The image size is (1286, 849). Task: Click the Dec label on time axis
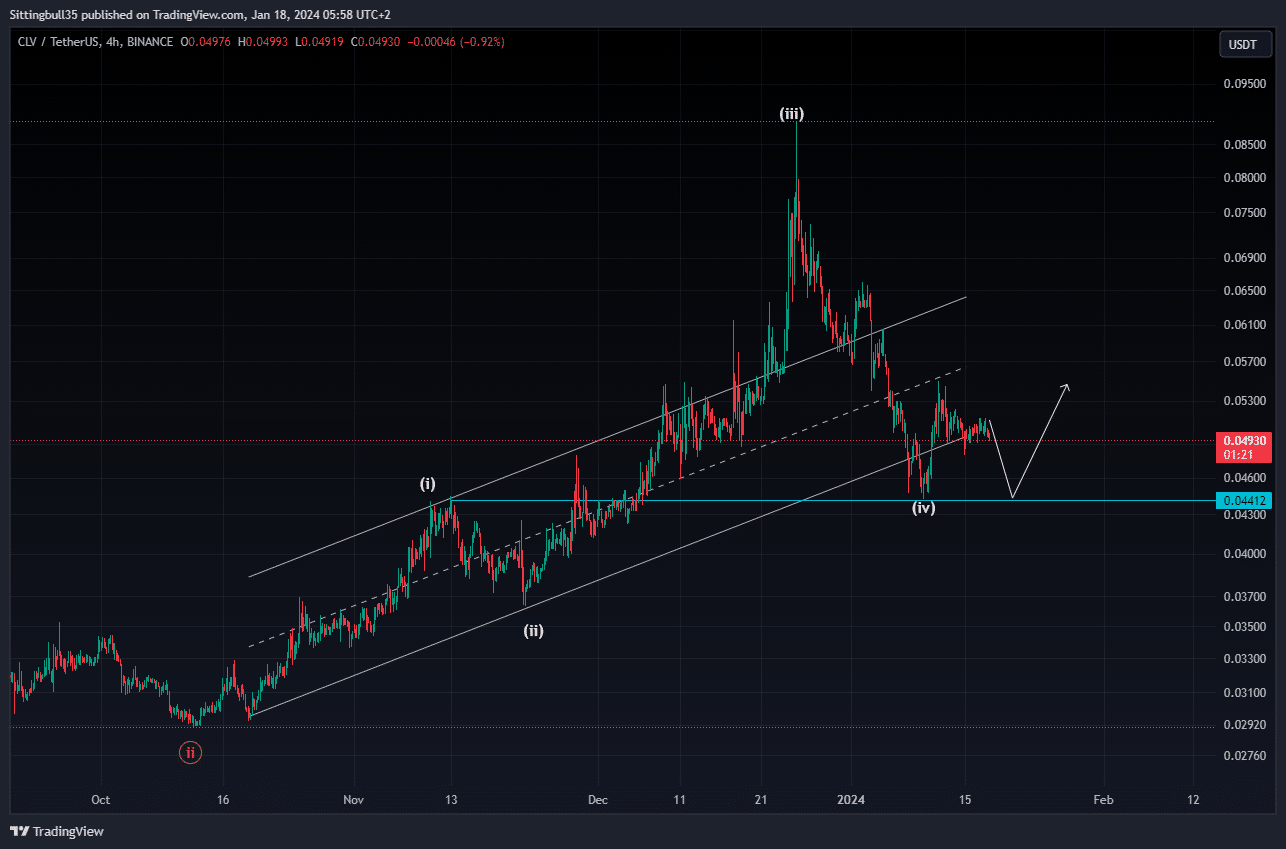click(x=597, y=800)
